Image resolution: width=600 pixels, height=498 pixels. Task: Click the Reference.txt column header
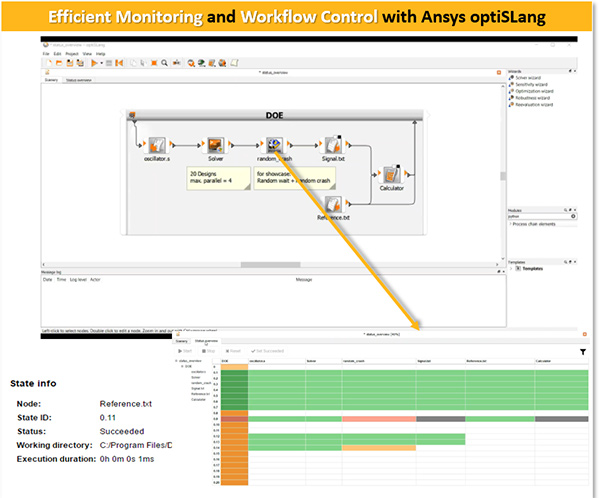tap(500, 361)
